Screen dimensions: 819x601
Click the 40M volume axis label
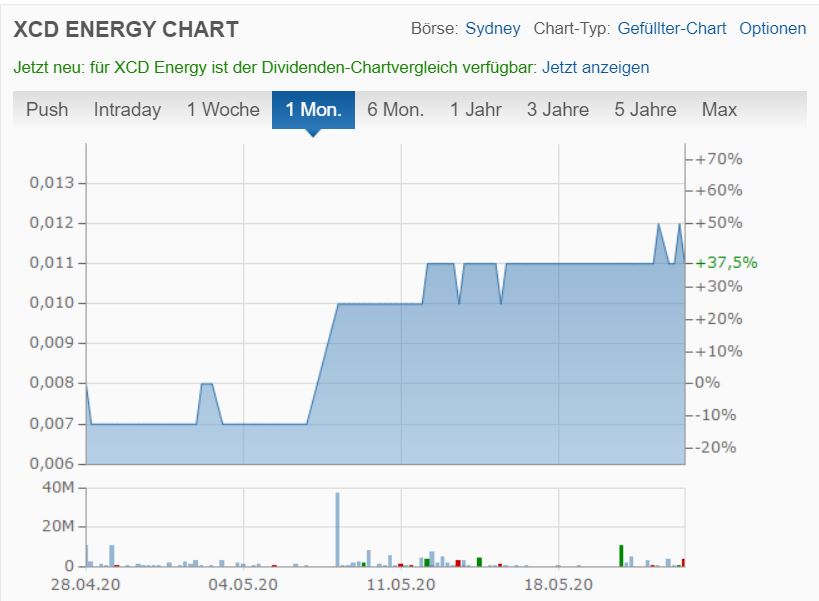point(58,487)
